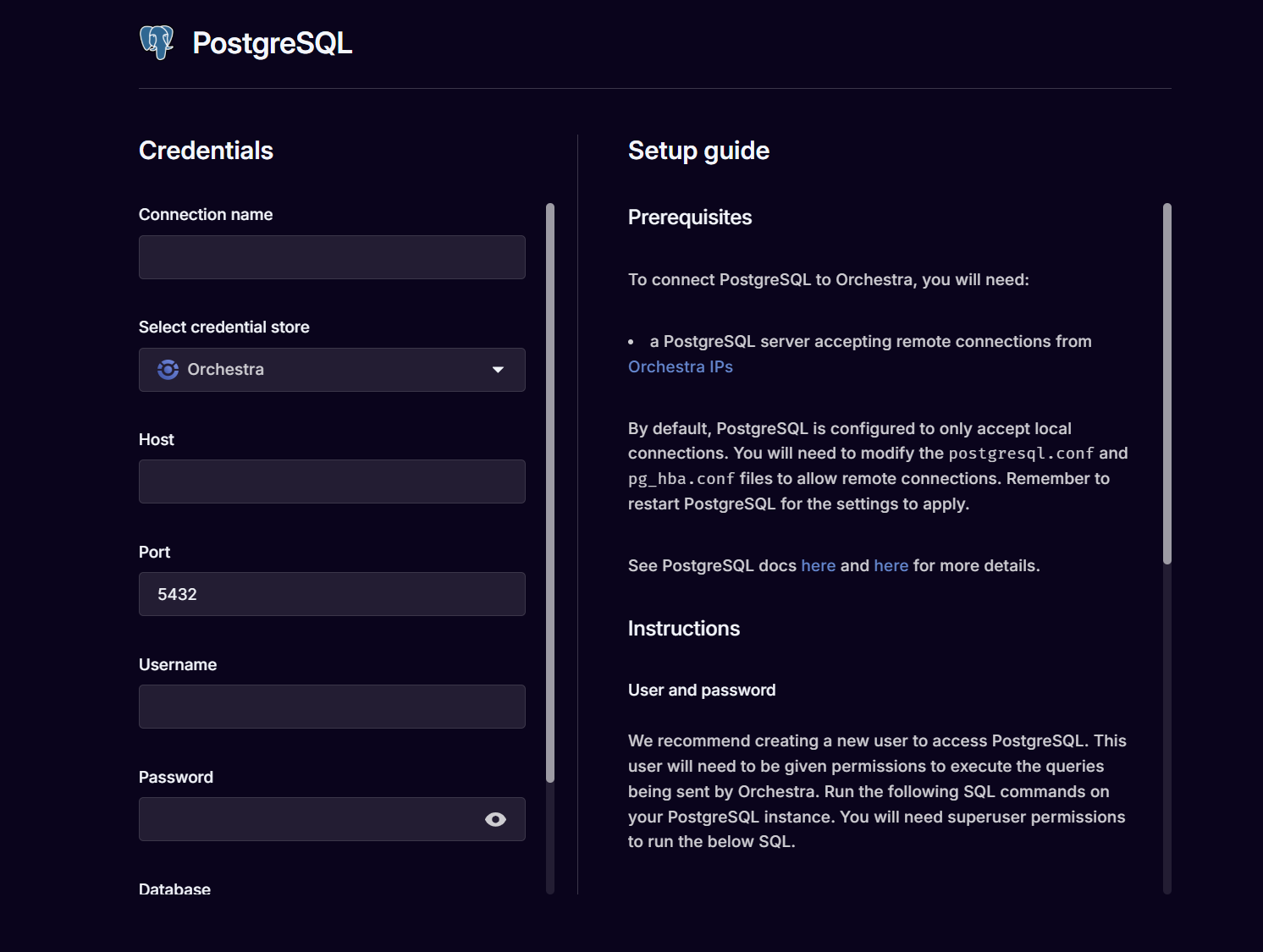Viewport: 1263px width, 952px height.
Task: Open the second 'here' docs link
Action: pyautogui.click(x=891, y=565)
